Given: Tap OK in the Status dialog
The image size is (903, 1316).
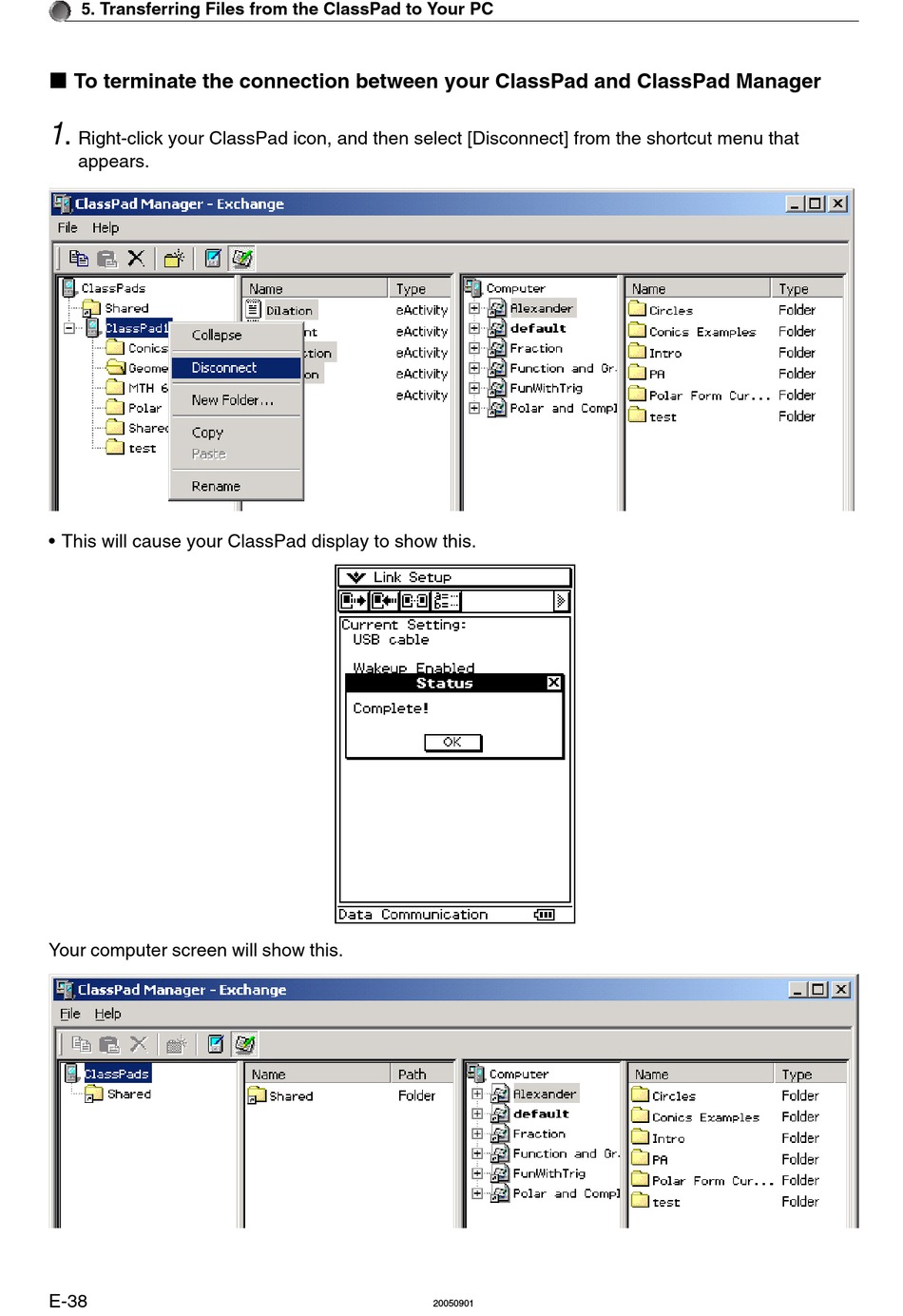Looking at the screenshot, I should (452, 743).
